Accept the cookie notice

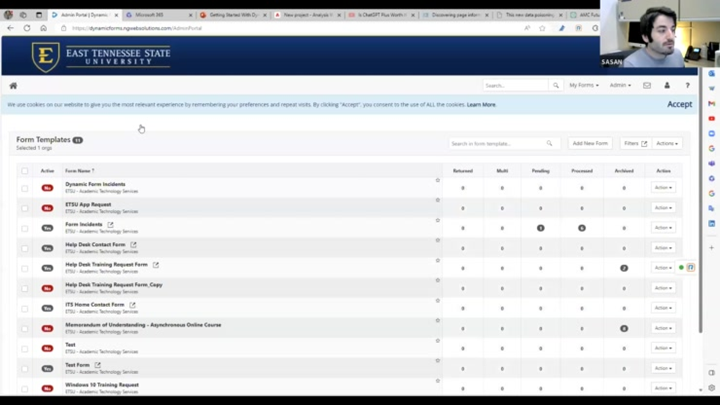coord(679,104)
